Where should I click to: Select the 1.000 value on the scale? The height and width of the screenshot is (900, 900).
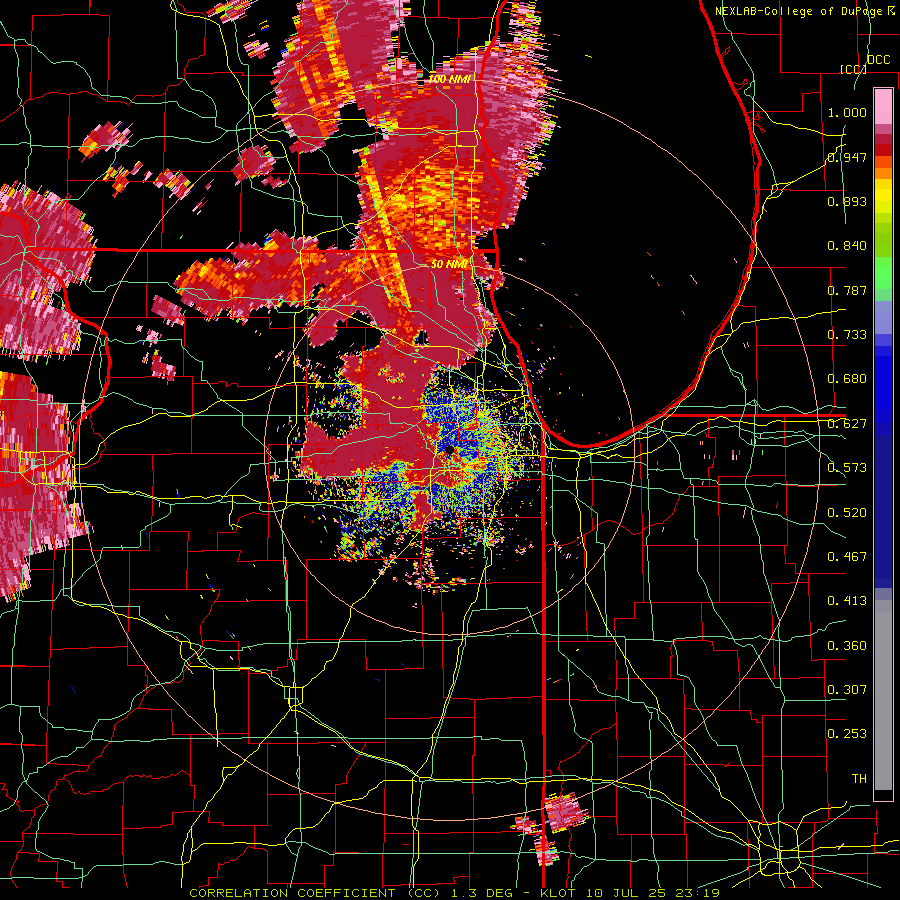click(847, 112)
